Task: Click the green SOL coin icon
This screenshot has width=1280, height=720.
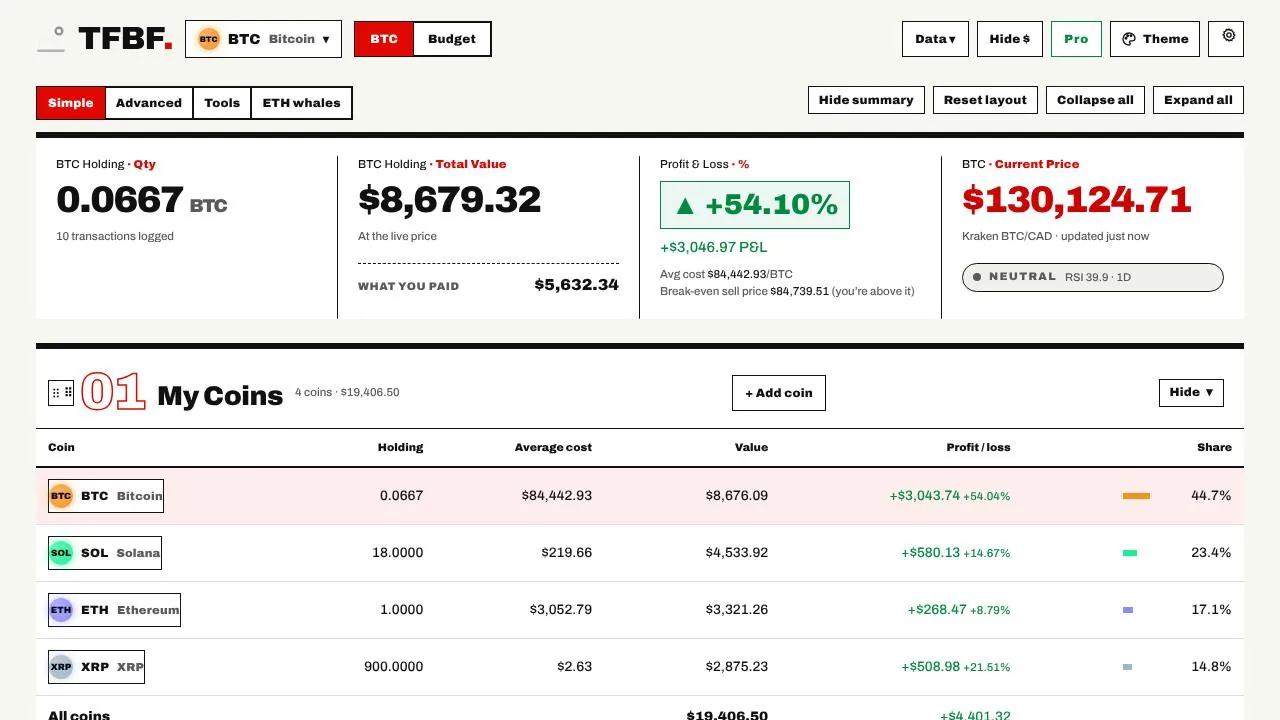Action: pos(61,553)
